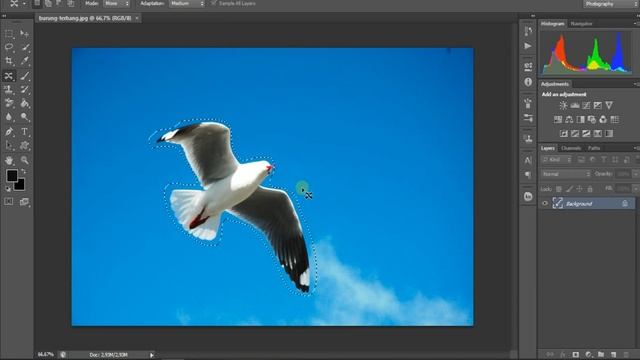The image size is (640, 360).
Task: Select the Move tool
Action: pos(24,34)
